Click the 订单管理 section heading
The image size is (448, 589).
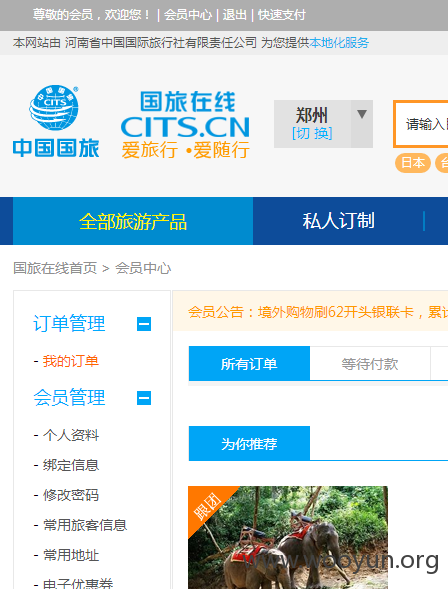click(69, 324)
